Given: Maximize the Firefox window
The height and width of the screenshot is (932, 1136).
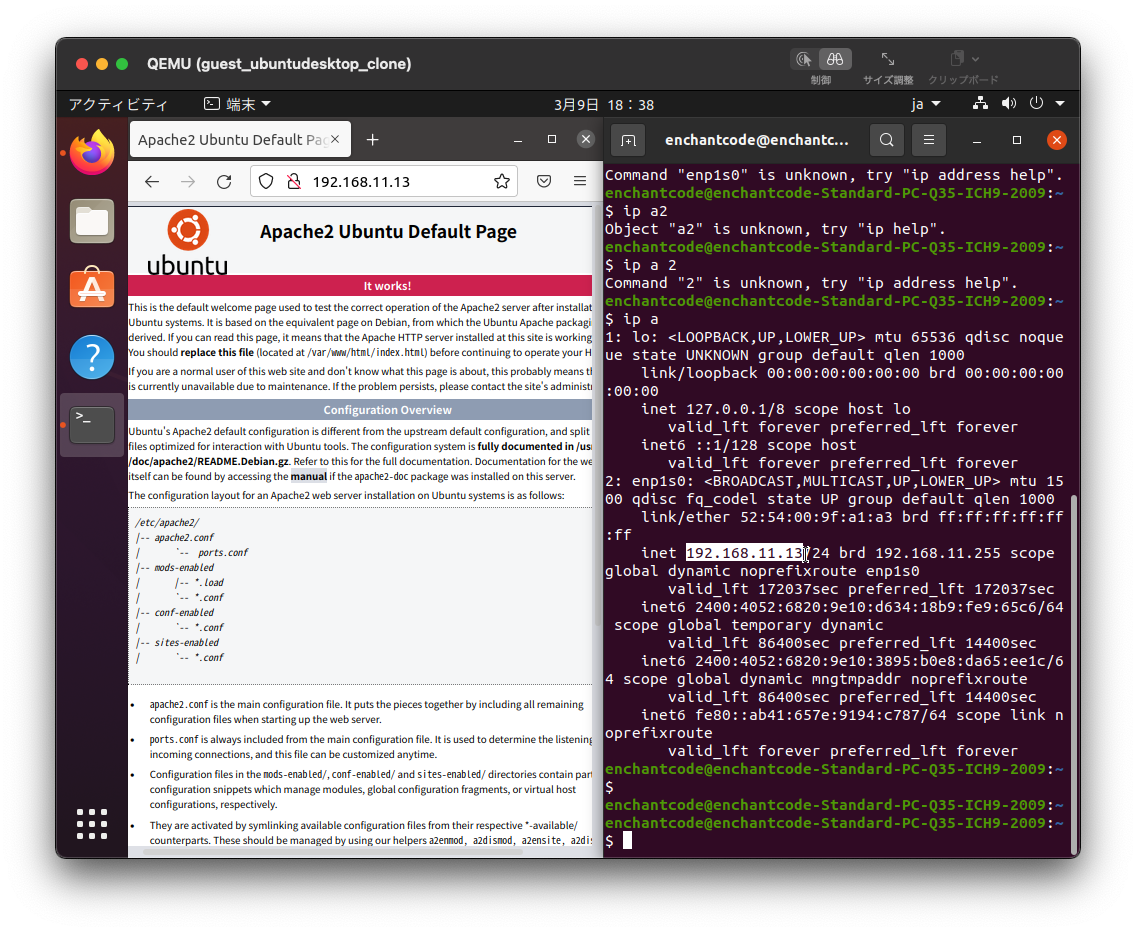Looking at the screenshot, I should click(x=552, y=139).
